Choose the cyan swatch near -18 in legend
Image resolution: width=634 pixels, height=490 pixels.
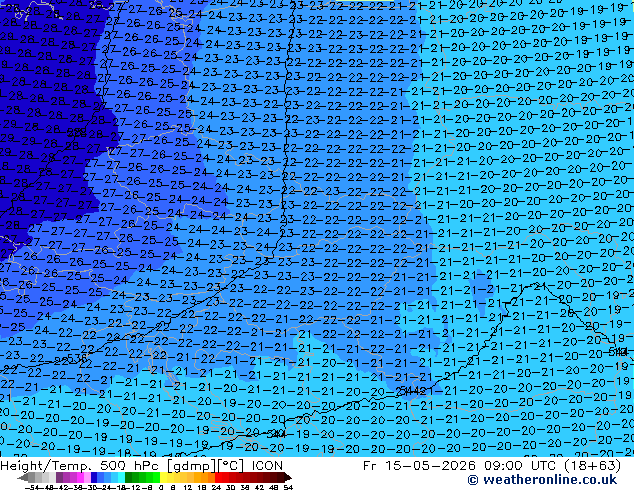coord(121,477)
